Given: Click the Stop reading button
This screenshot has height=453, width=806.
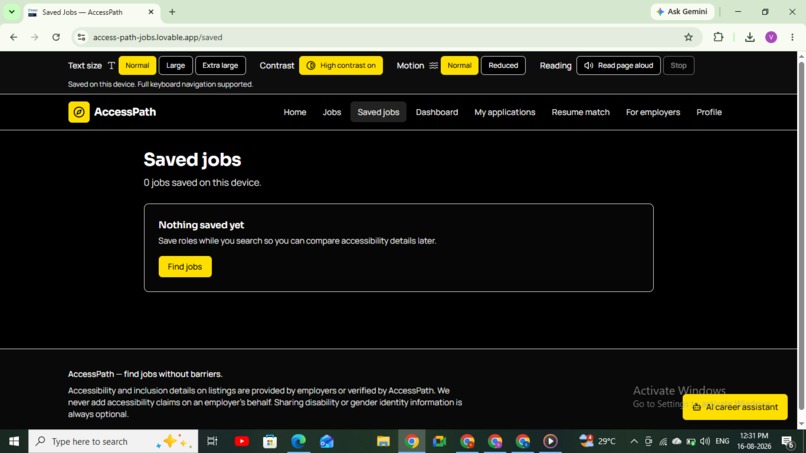Looking at the screenshot, I should tap(678, 65).
